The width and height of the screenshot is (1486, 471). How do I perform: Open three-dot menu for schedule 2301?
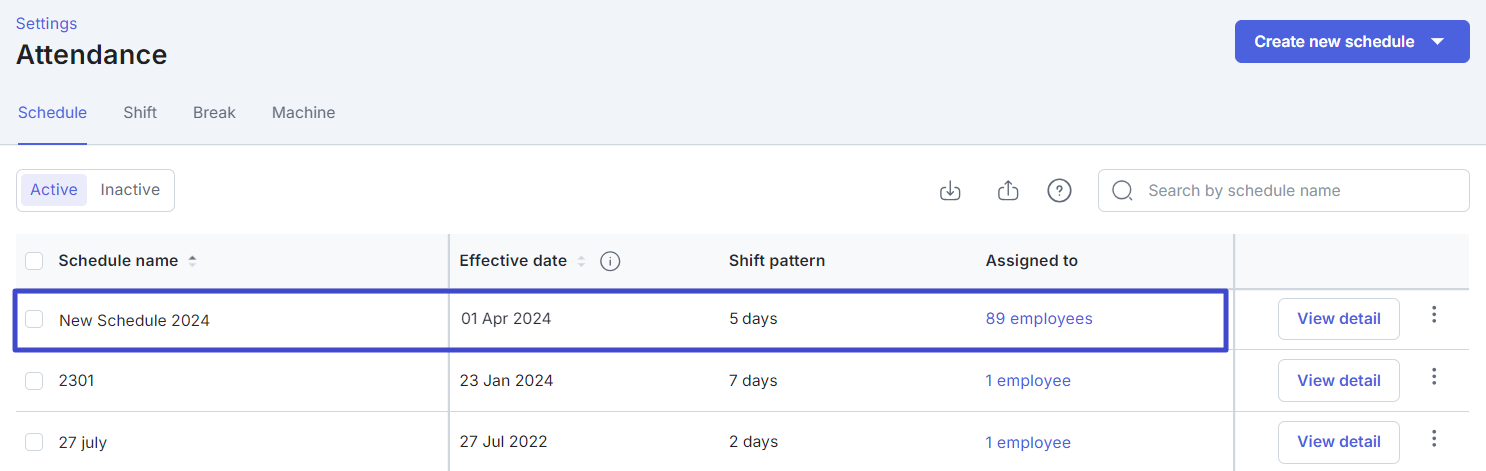[x=1434, y=377]
